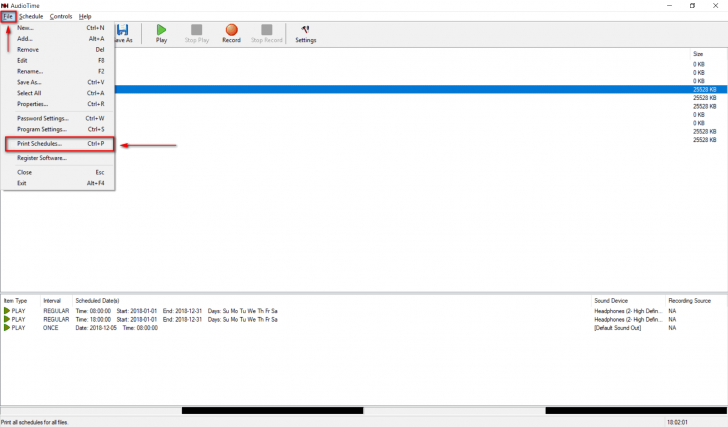The width and height of the screenshot is (728, 427).
Task: Open the File menu
Action: click(8, 16)
